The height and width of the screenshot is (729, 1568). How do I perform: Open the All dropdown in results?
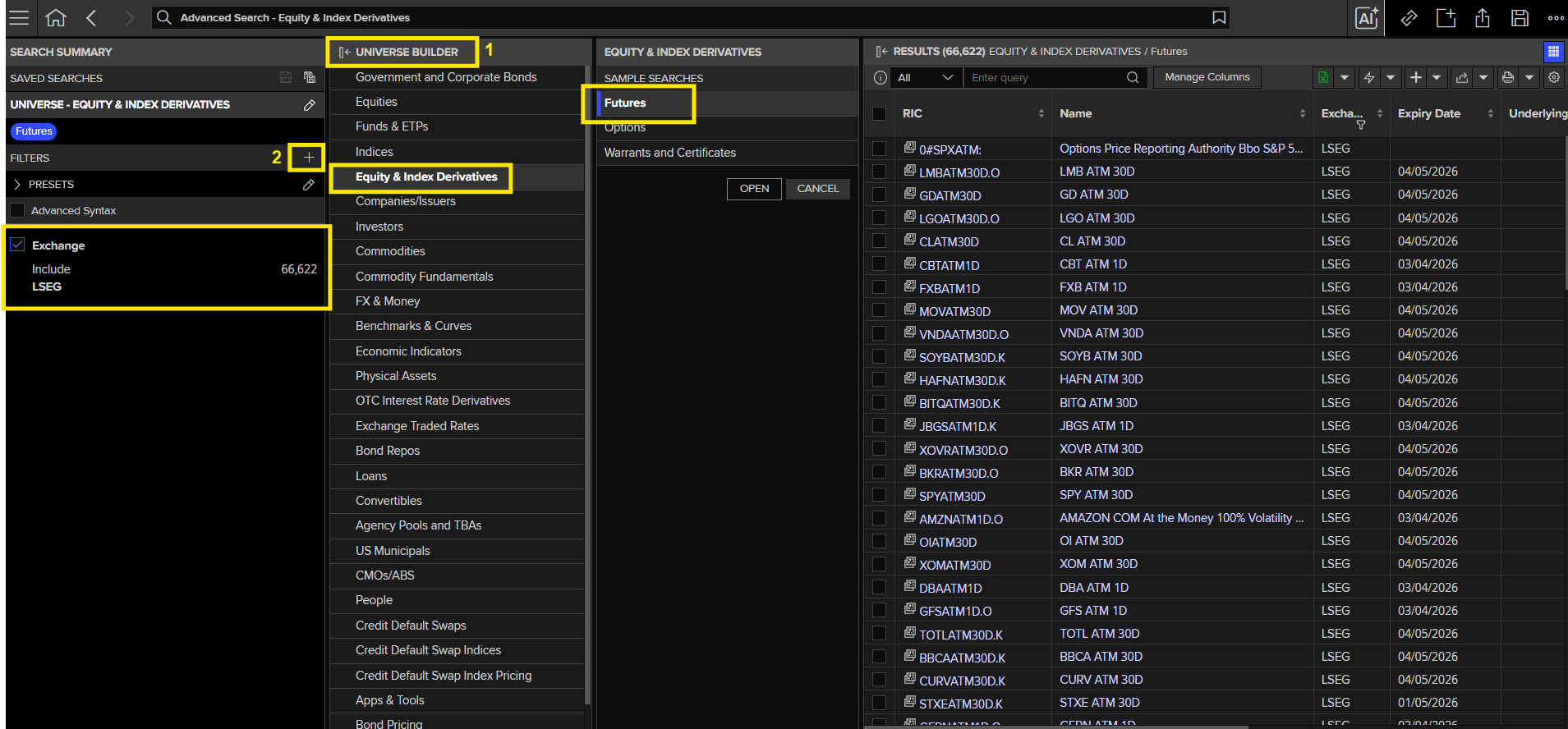pos(926,77)
